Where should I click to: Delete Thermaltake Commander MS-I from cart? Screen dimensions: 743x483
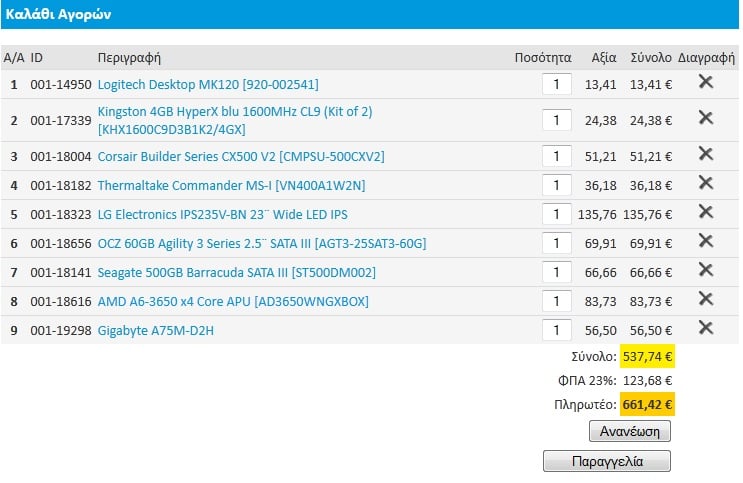tap(706, 182)
